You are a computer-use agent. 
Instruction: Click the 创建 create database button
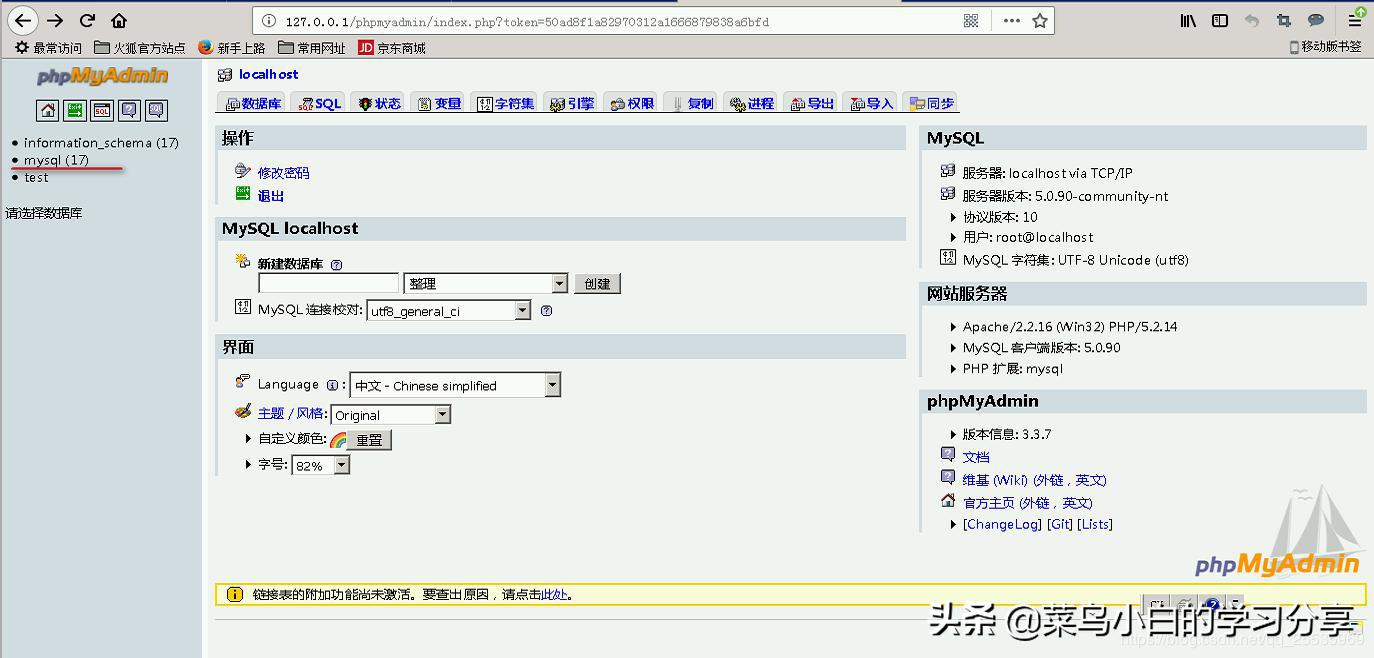tap(597, 284)
